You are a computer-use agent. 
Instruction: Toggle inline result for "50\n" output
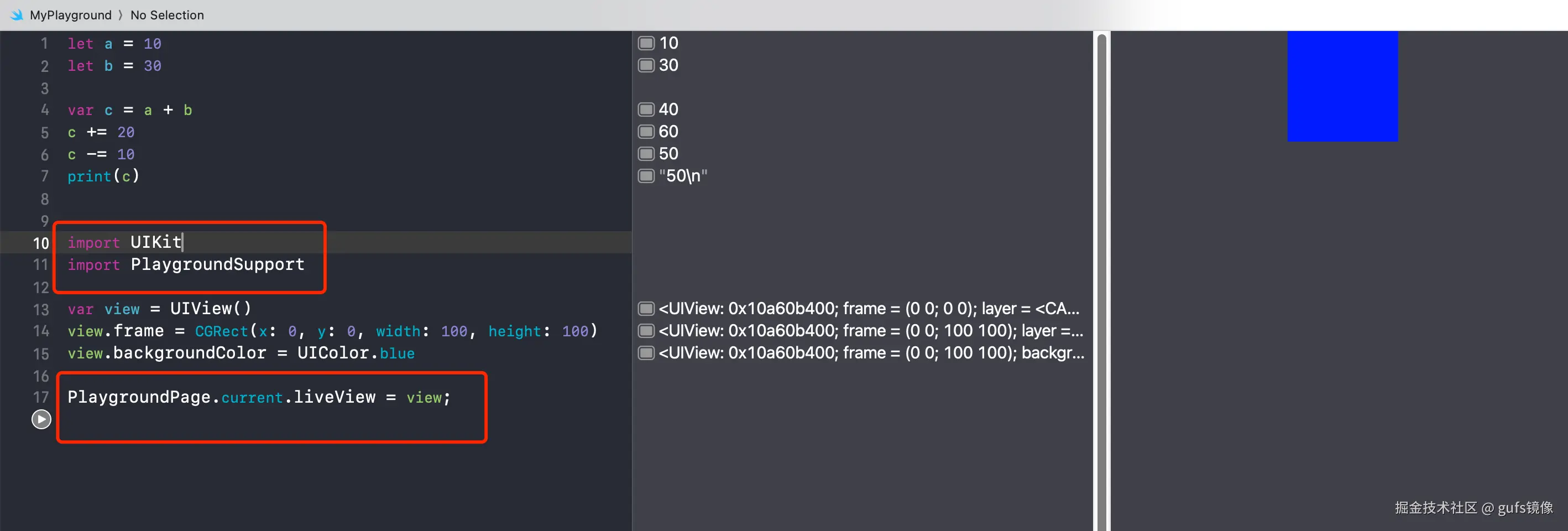pyautogui.click(x=645, y=176)
